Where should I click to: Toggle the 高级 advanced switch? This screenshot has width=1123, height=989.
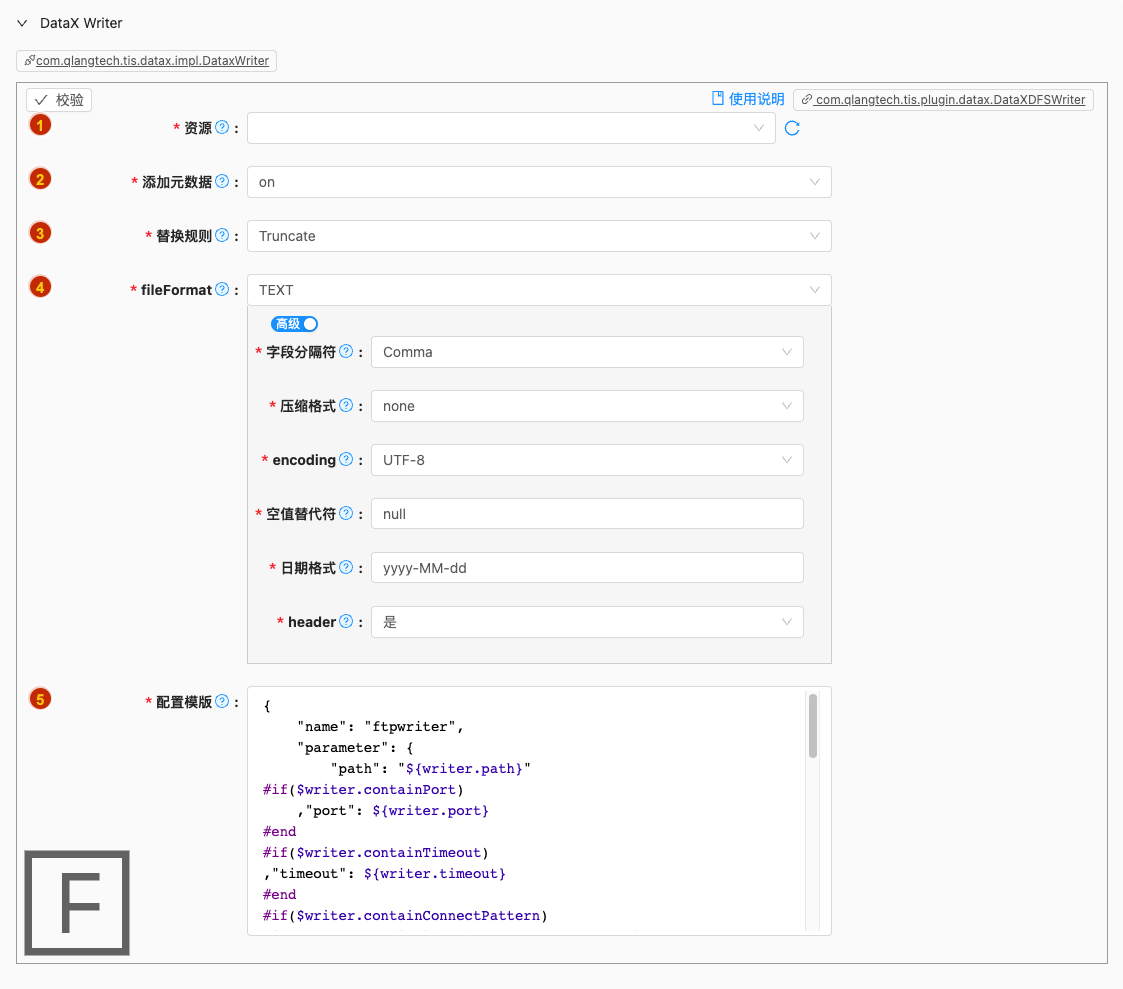295,324
